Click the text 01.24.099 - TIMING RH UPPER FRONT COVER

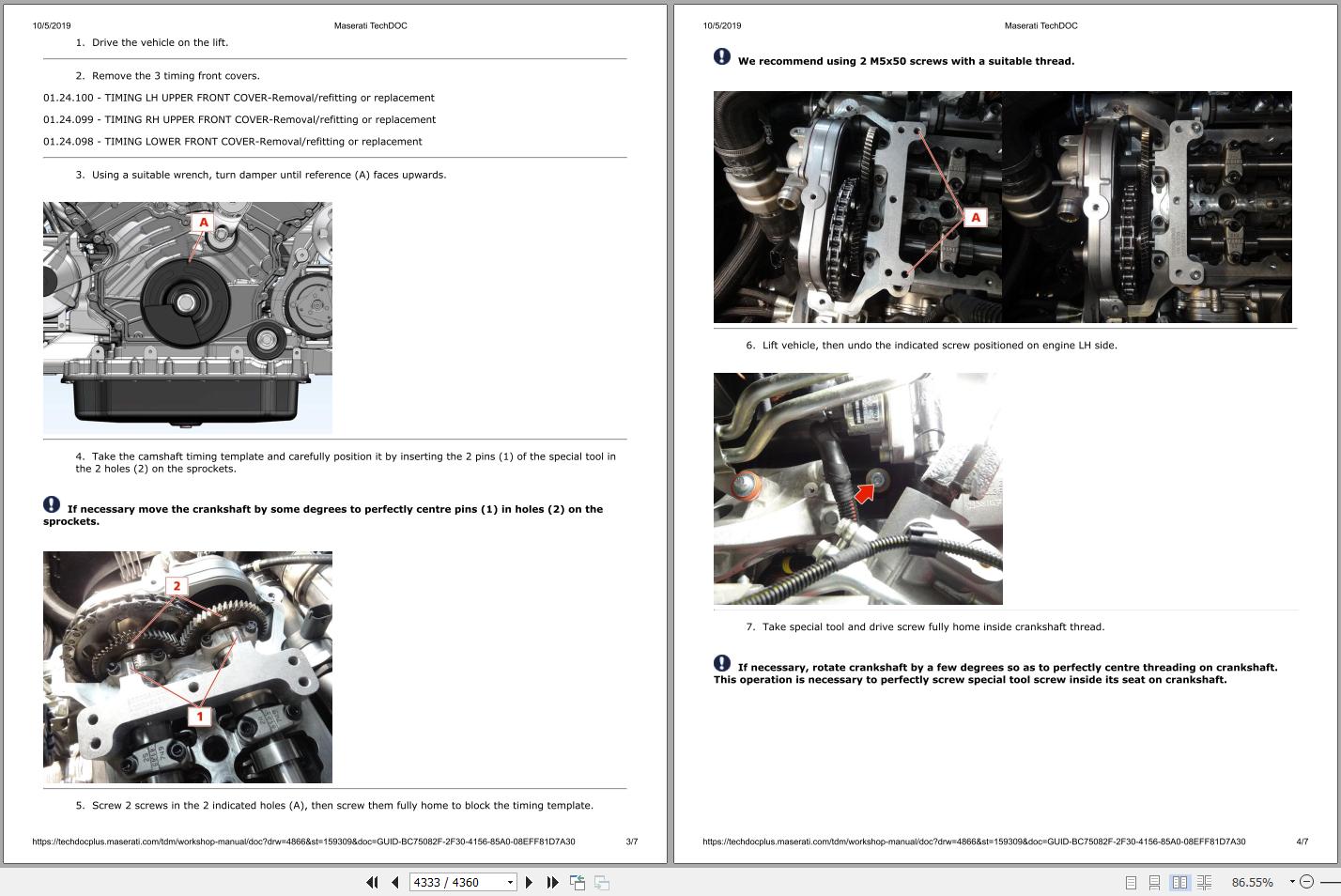(x=239, y=119)
